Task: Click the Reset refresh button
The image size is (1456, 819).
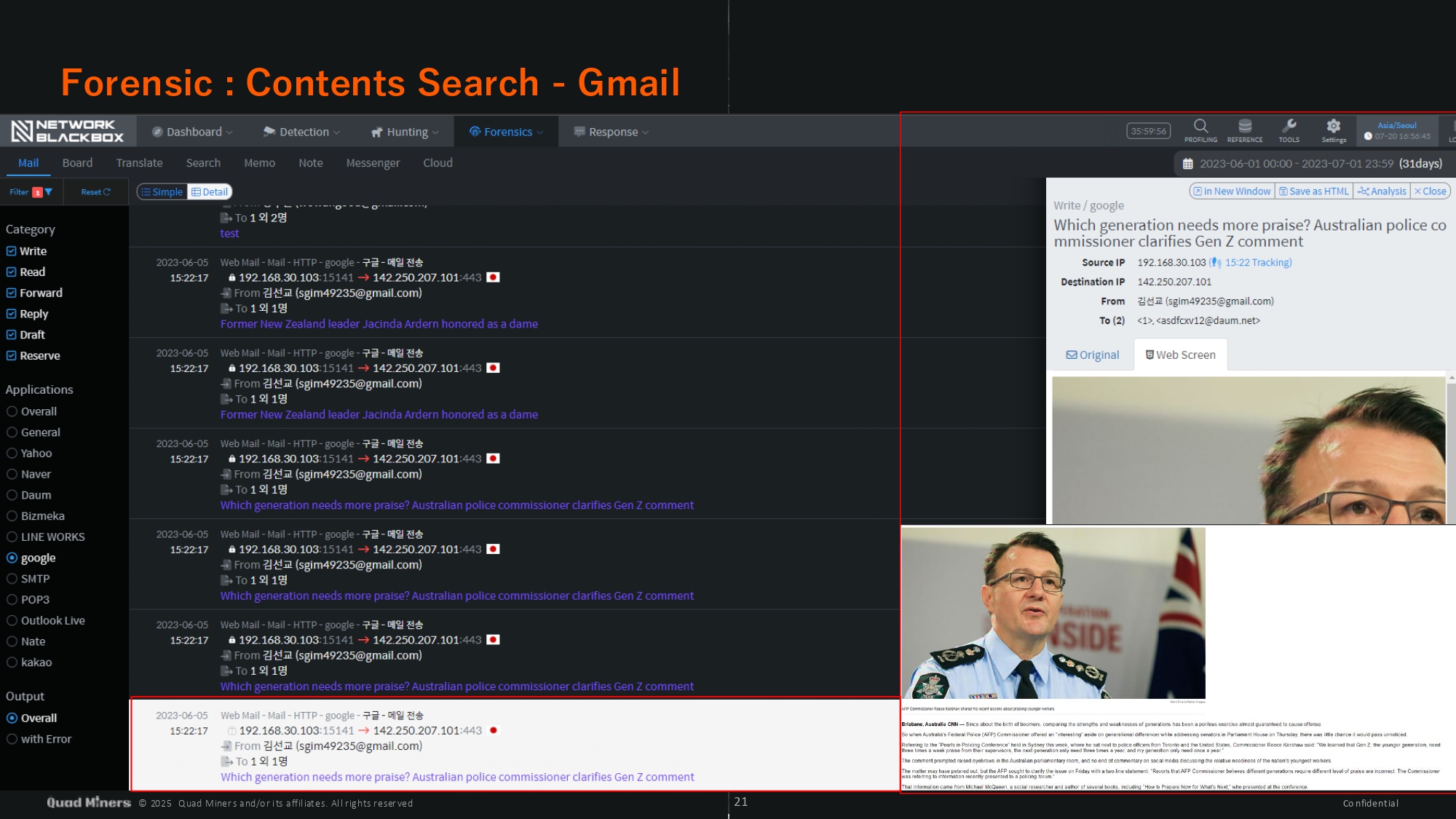Action: 96,192
